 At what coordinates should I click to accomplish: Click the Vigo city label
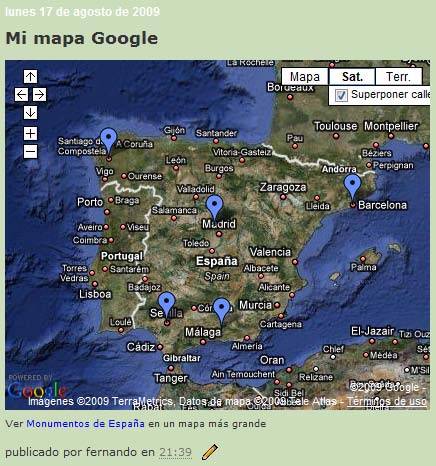[105, 171]
